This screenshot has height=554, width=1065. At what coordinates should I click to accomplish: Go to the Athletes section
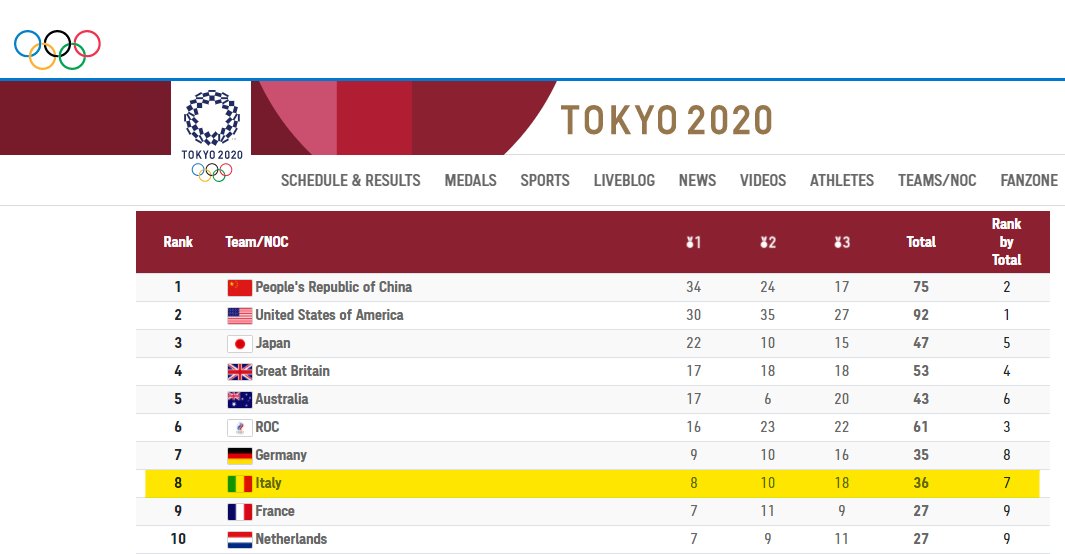click(841, 181)
